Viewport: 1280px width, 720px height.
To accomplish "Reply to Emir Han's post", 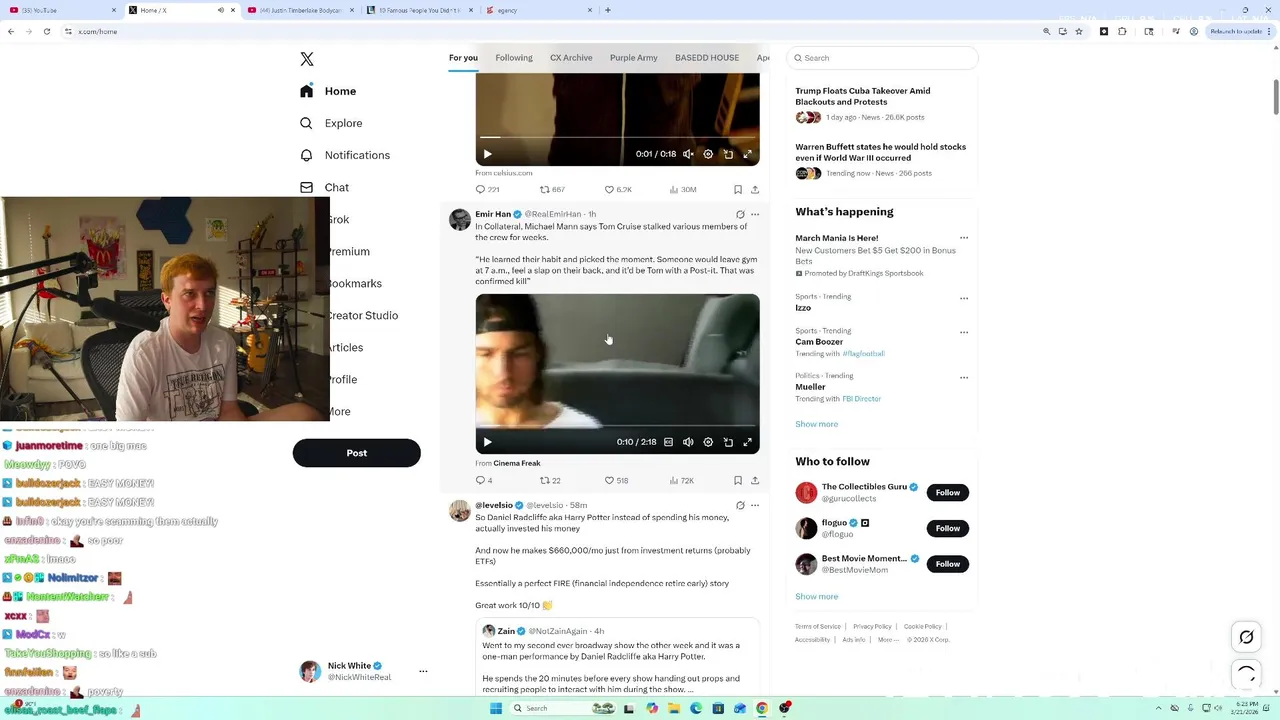I will tap(484, 480).
